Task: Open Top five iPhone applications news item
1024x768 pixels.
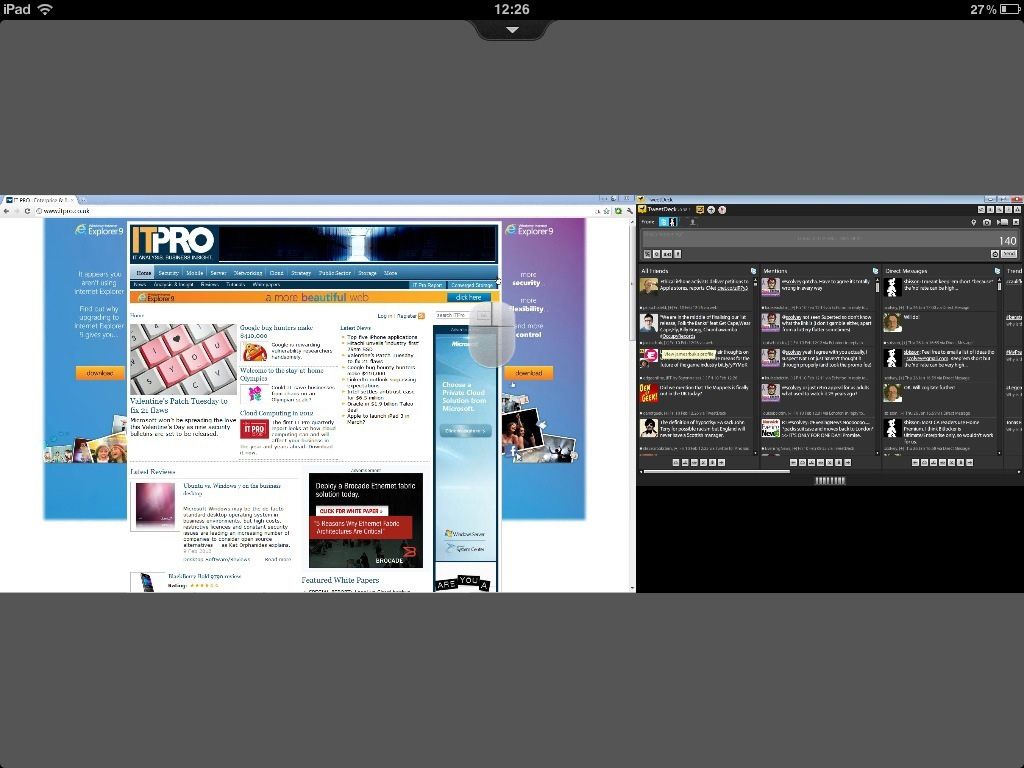Action: coord(382,337)
